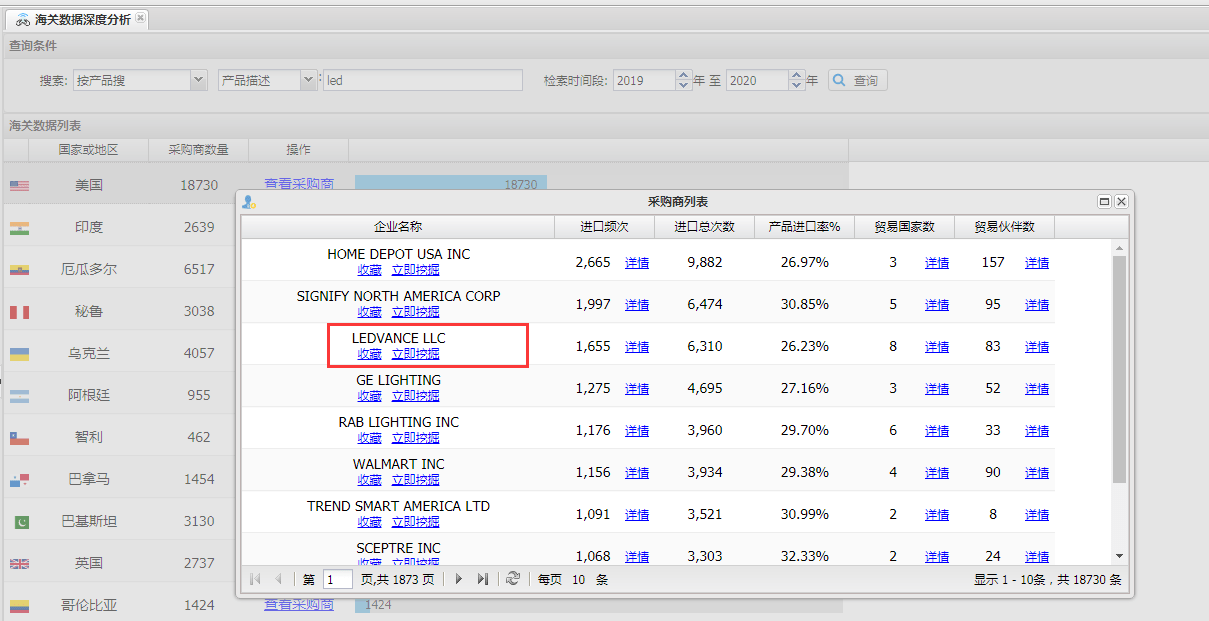Close the 采购商列表 popup
Screen dimensions: 1209x621
click(1121, 201)
